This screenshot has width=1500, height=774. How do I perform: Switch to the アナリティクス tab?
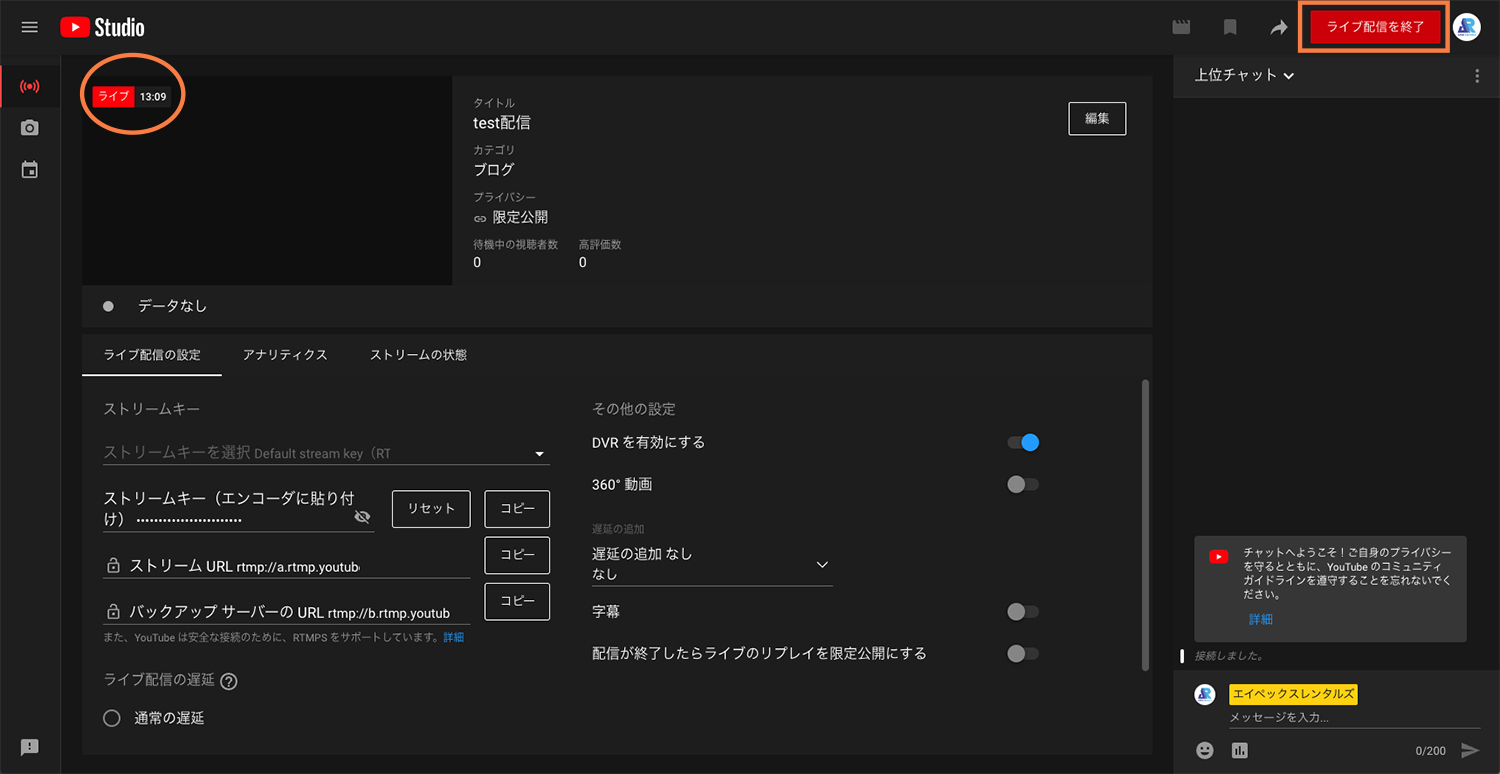pyautogui.click(x=285, y=354)
